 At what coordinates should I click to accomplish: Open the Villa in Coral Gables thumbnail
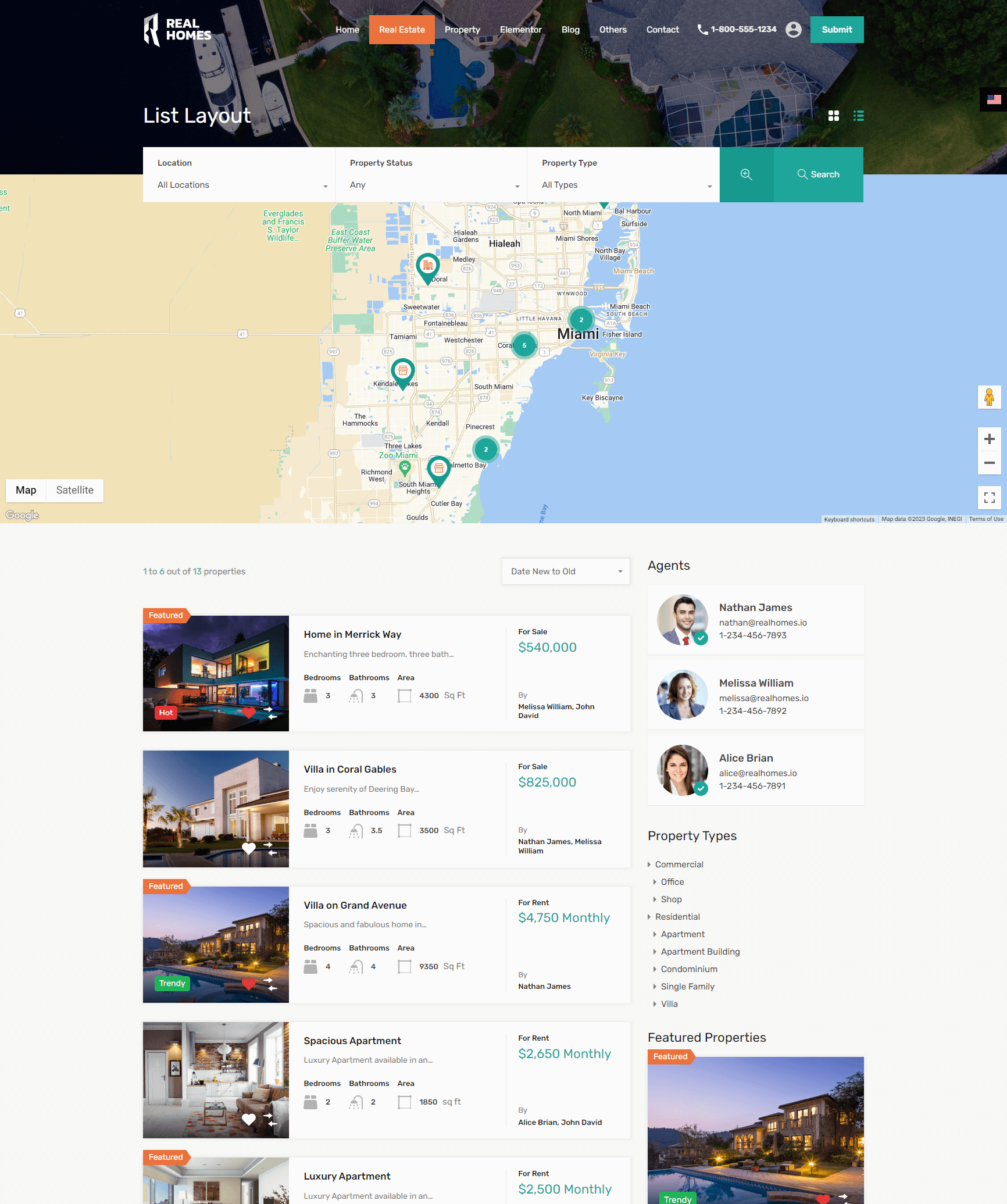pos(216,809)
